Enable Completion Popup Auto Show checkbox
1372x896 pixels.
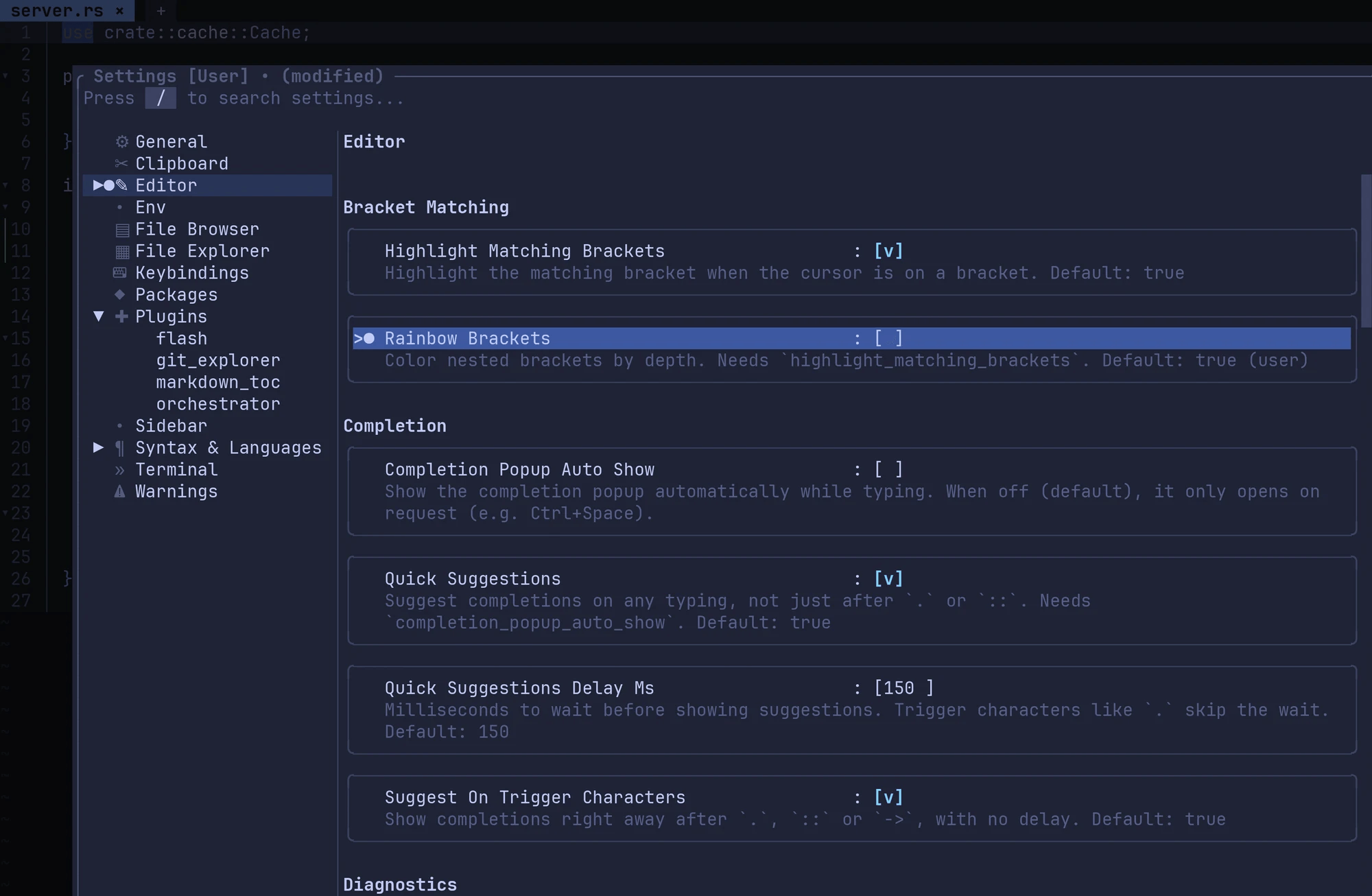(888, 469)
